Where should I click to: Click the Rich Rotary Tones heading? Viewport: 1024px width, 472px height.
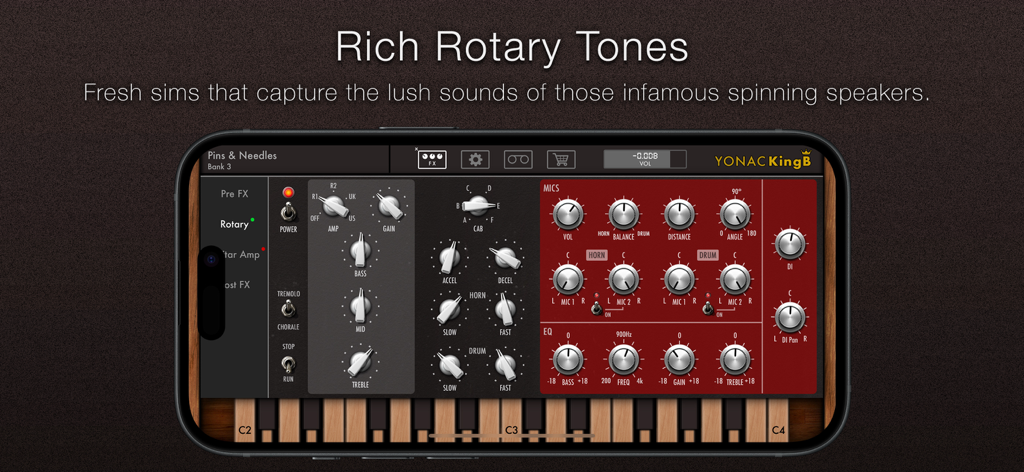[512, 46]
